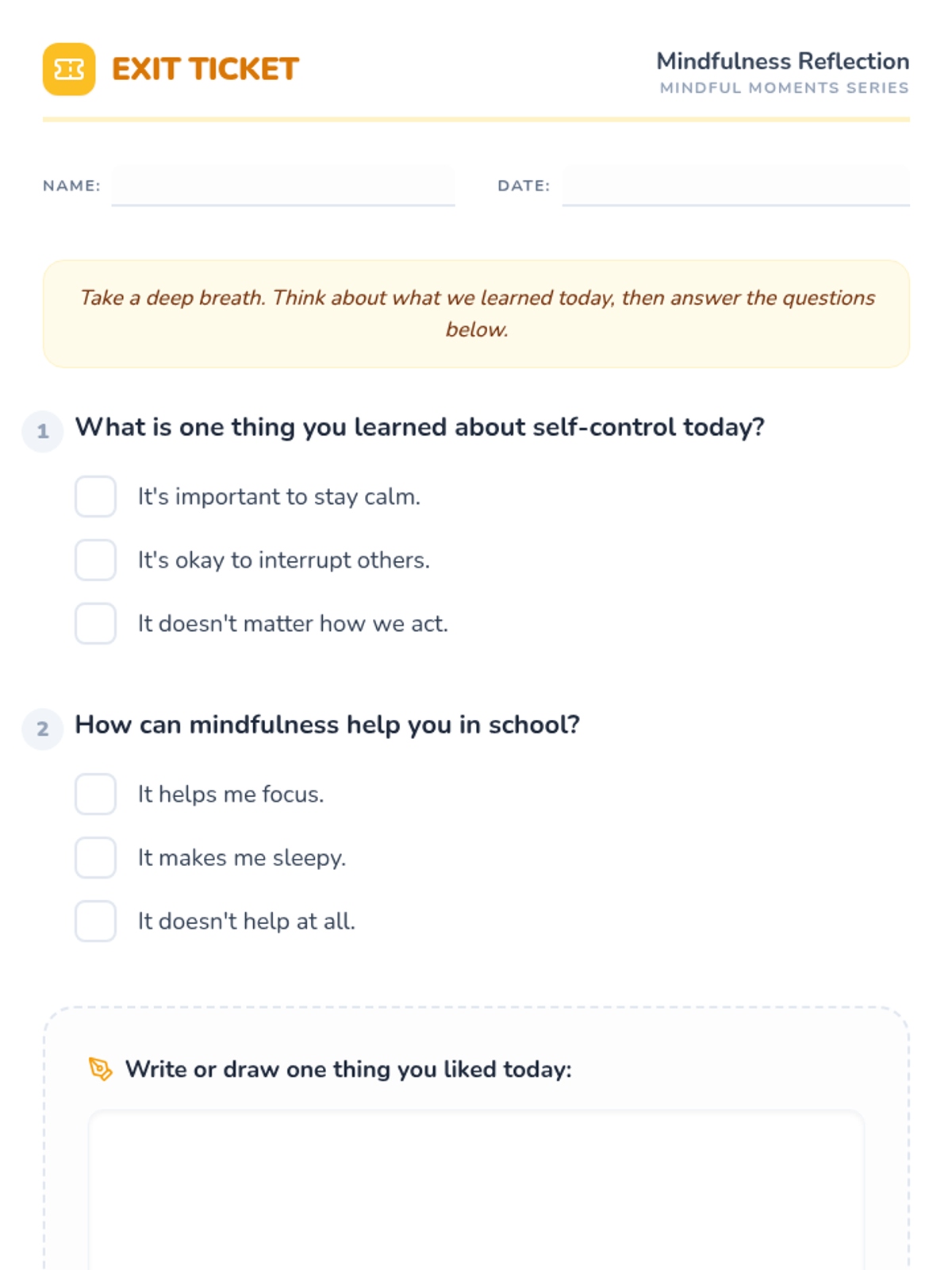Click the "Write or draw one thing" prompt

point(348,1069)
